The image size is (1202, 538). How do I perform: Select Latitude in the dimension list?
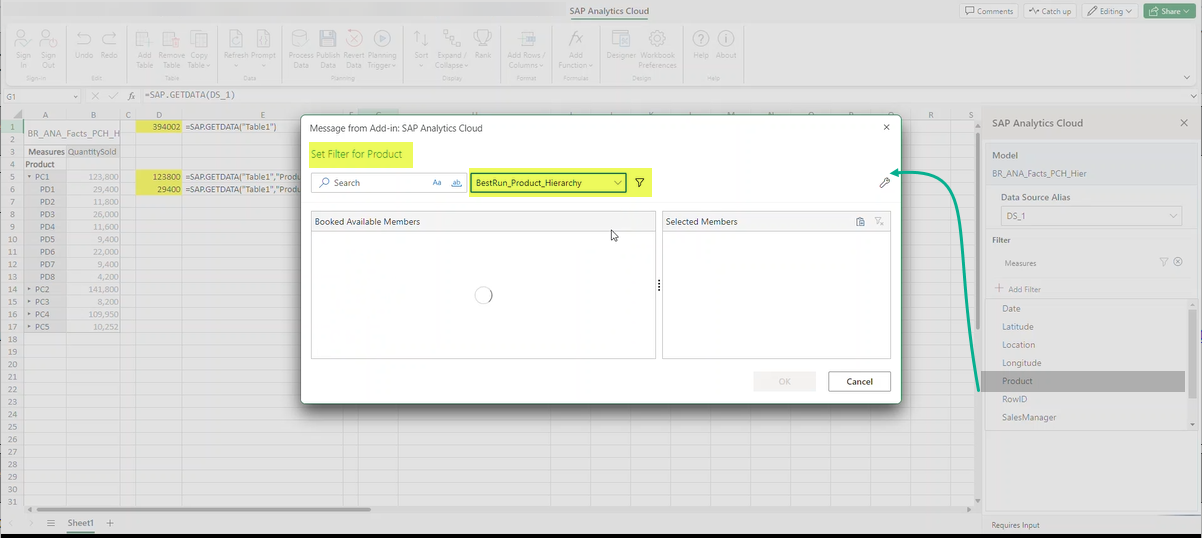tap(1085, 327)
